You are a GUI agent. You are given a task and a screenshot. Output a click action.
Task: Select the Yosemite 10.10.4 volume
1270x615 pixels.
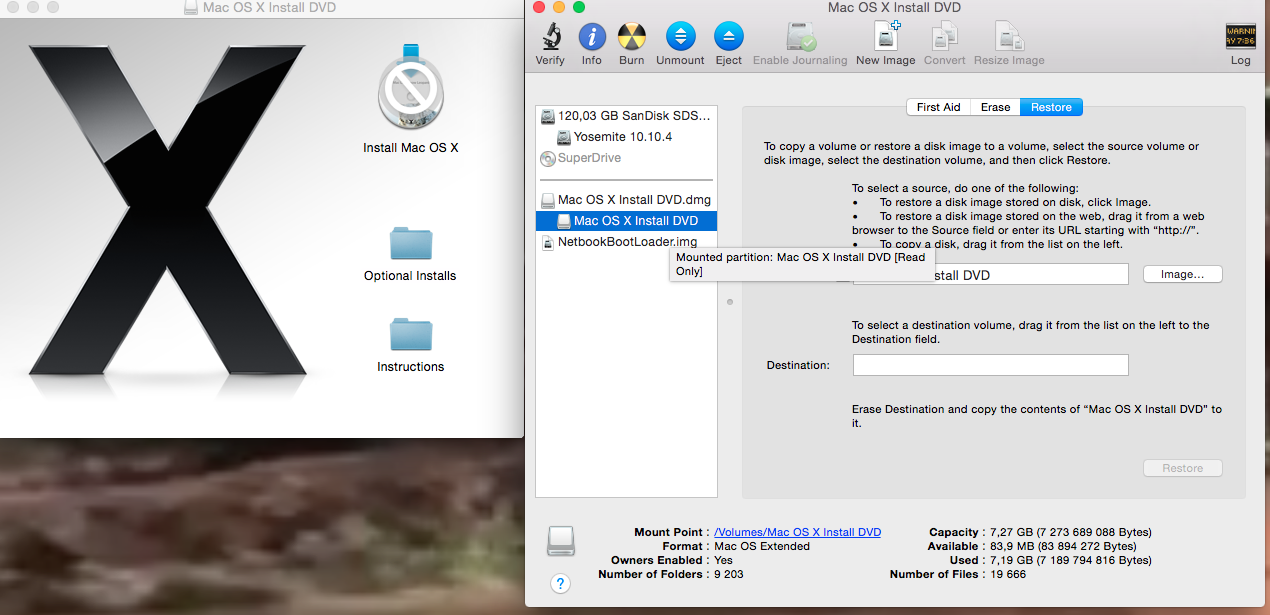pyautogui.click(x=626, y=136)
